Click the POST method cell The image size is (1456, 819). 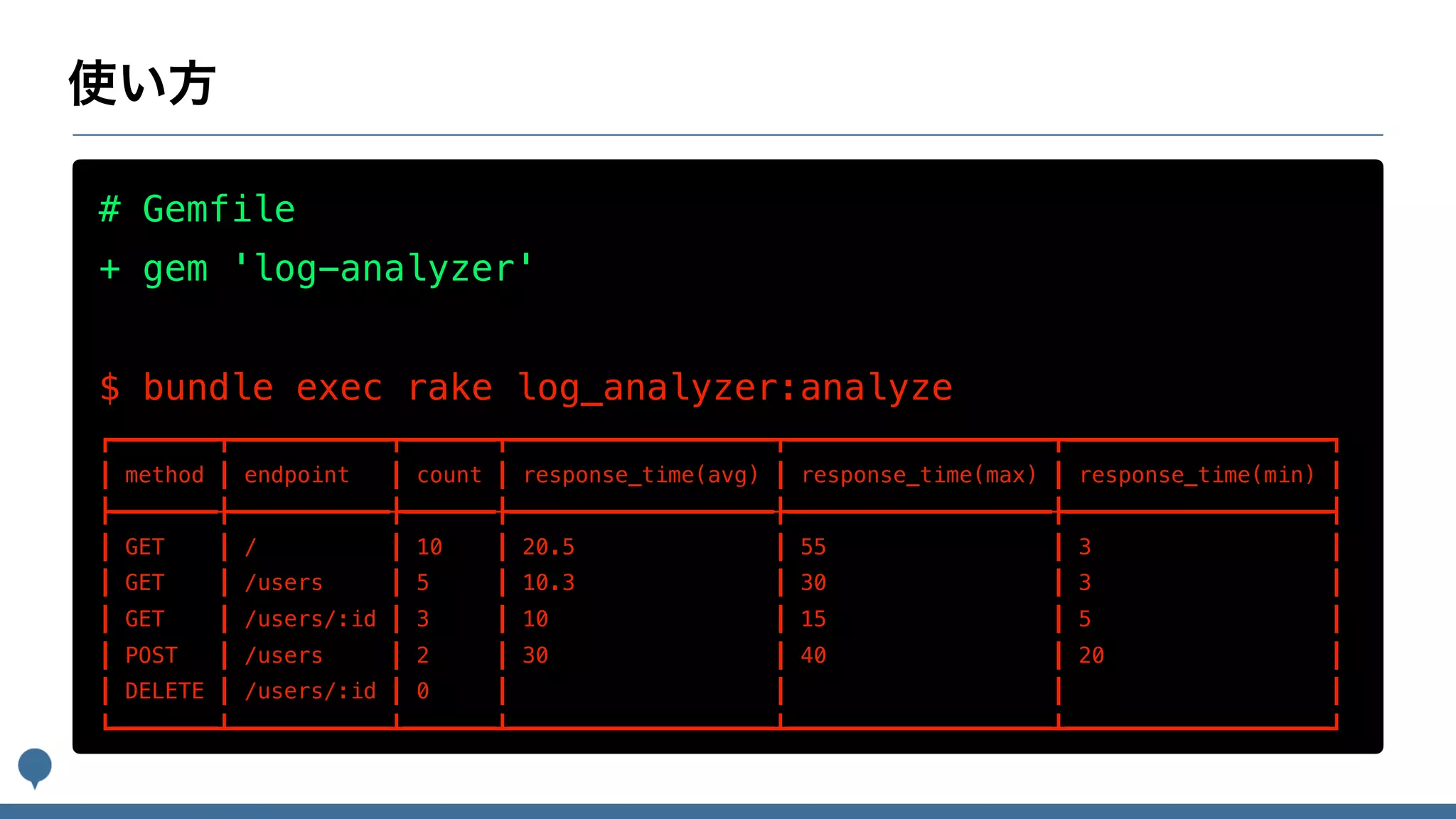[x=151, y=655]
